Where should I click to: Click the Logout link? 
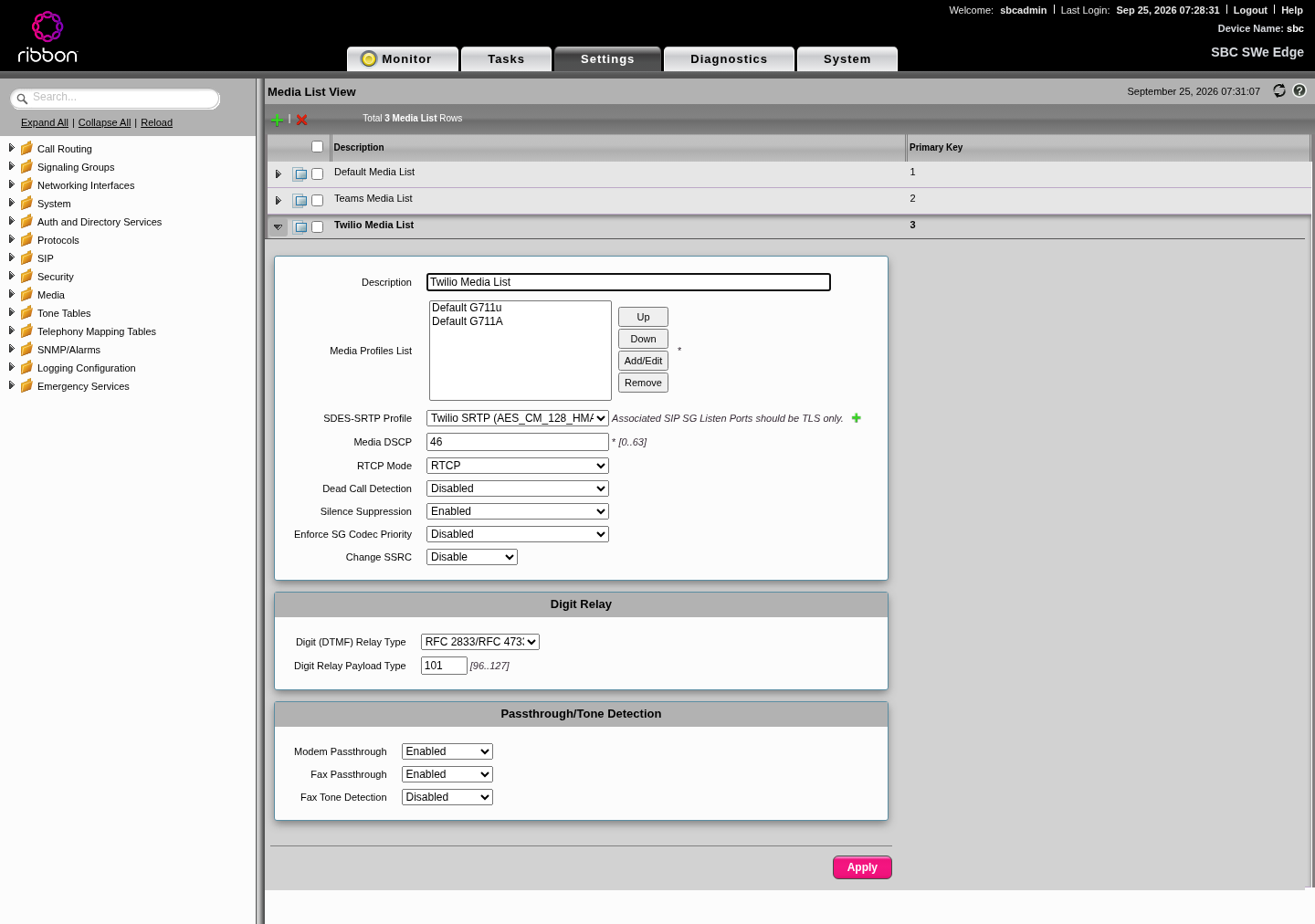1250,10
